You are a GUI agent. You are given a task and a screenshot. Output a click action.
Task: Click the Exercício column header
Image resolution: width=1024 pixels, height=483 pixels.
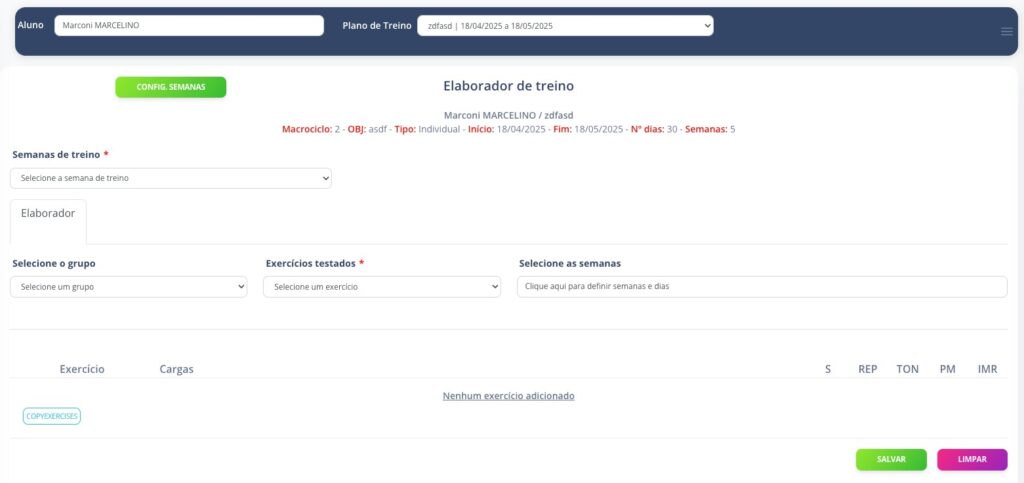coord(82,369)
